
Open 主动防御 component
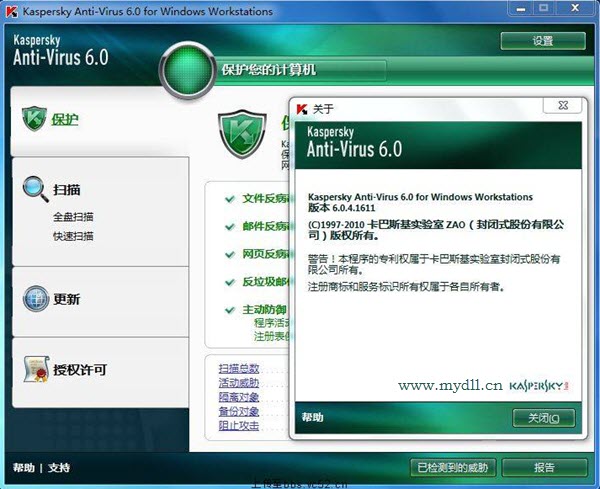264,310
